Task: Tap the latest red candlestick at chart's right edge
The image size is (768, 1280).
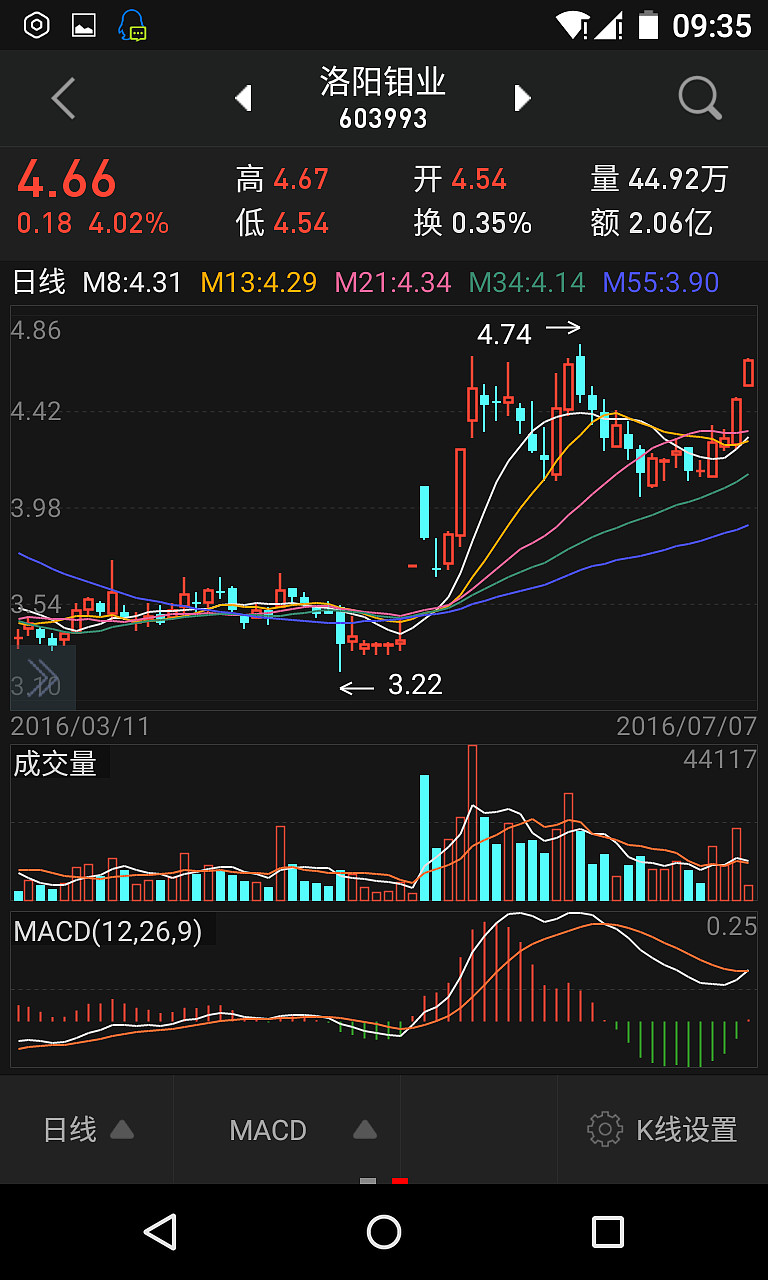Action: coord(748,372)
